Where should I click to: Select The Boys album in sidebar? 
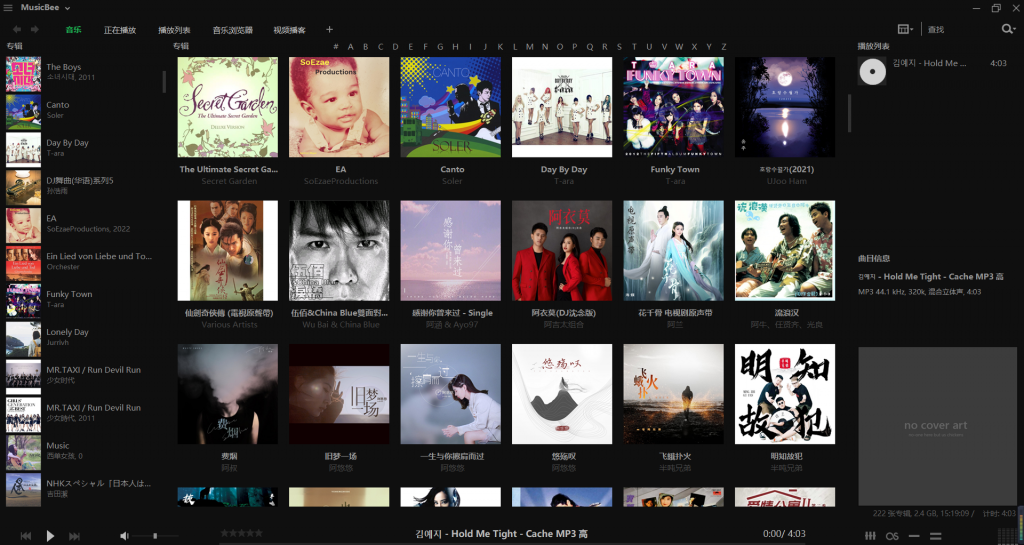click(82, 72)
